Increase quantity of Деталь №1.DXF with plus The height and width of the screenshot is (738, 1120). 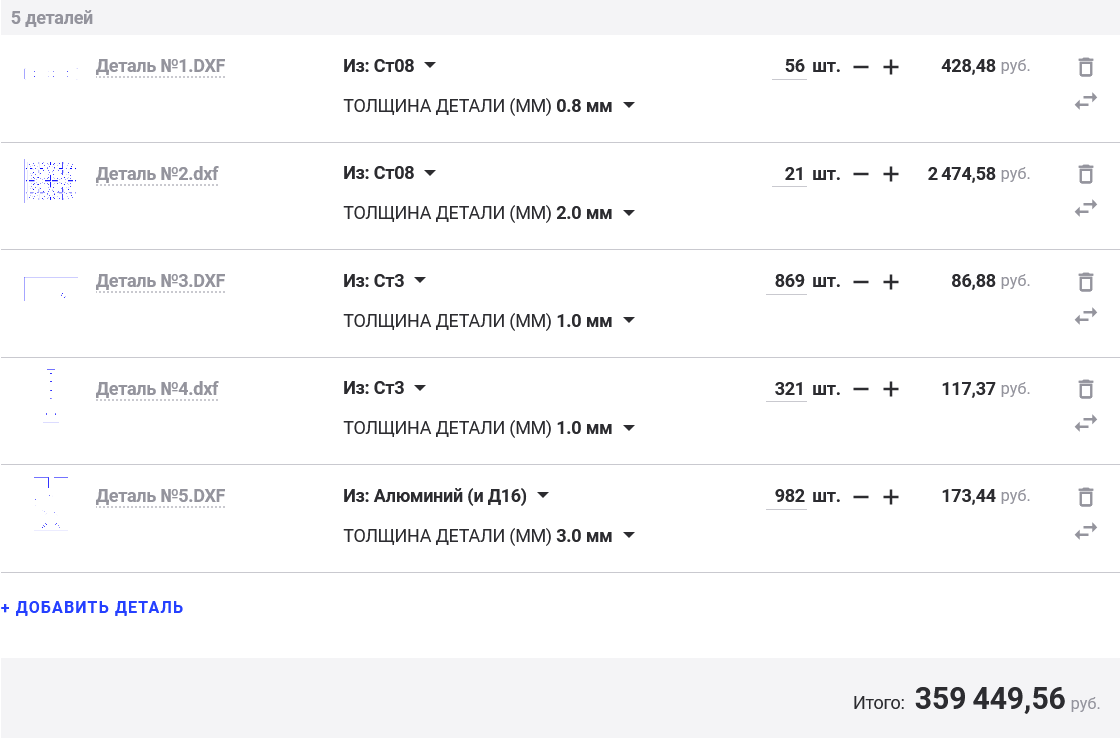pos(891,67)
